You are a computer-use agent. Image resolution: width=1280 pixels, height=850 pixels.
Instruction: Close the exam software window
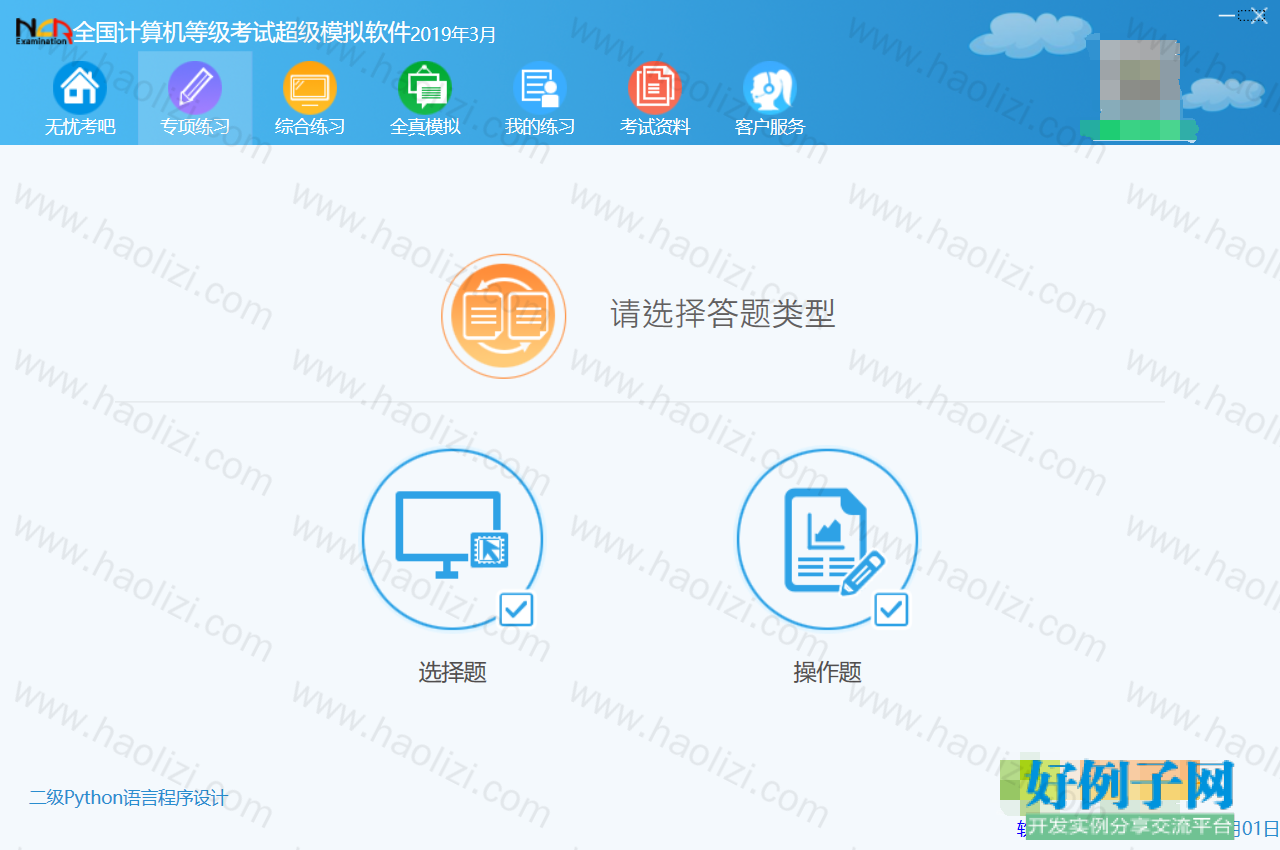(1259, 15)
